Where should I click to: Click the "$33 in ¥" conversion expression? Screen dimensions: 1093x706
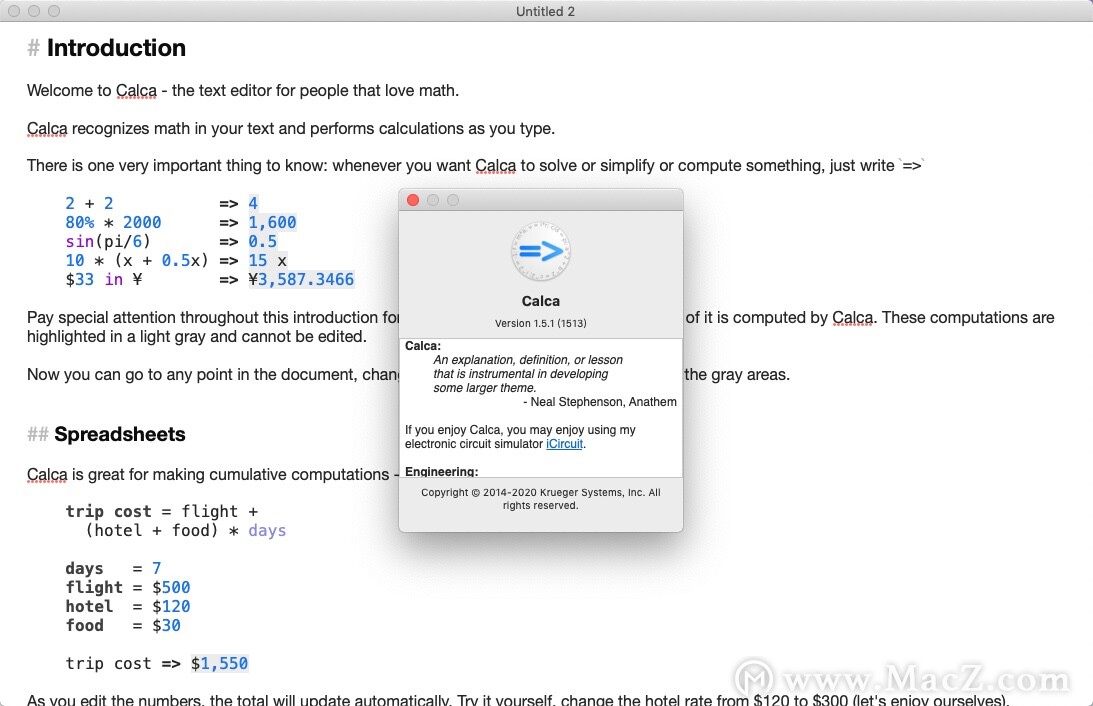point(104,279)
